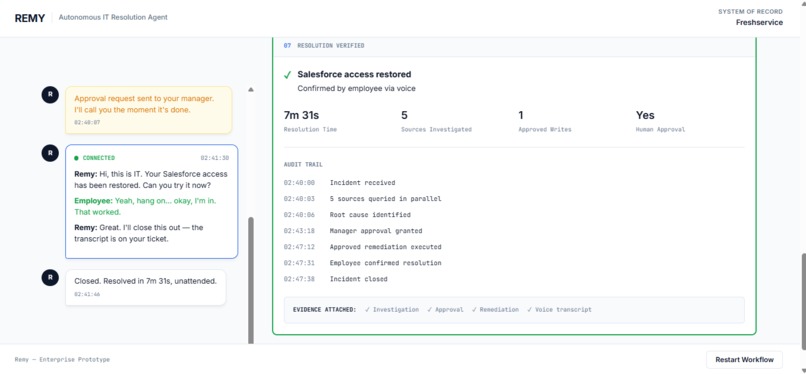Click the Employee reply 'okay, I'm in'
The height and width of the screenshot is (374, 806).
click(145, 206)
